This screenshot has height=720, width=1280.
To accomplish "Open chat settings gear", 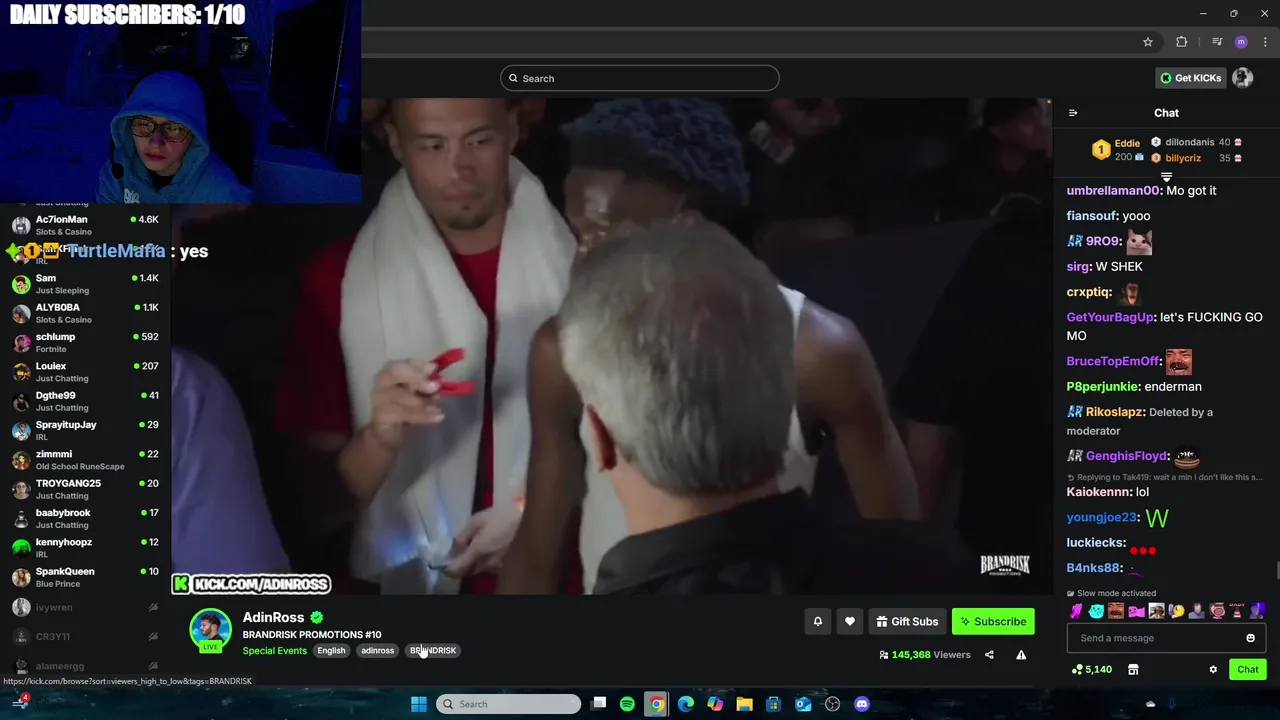I will [x=1213, y=669].
